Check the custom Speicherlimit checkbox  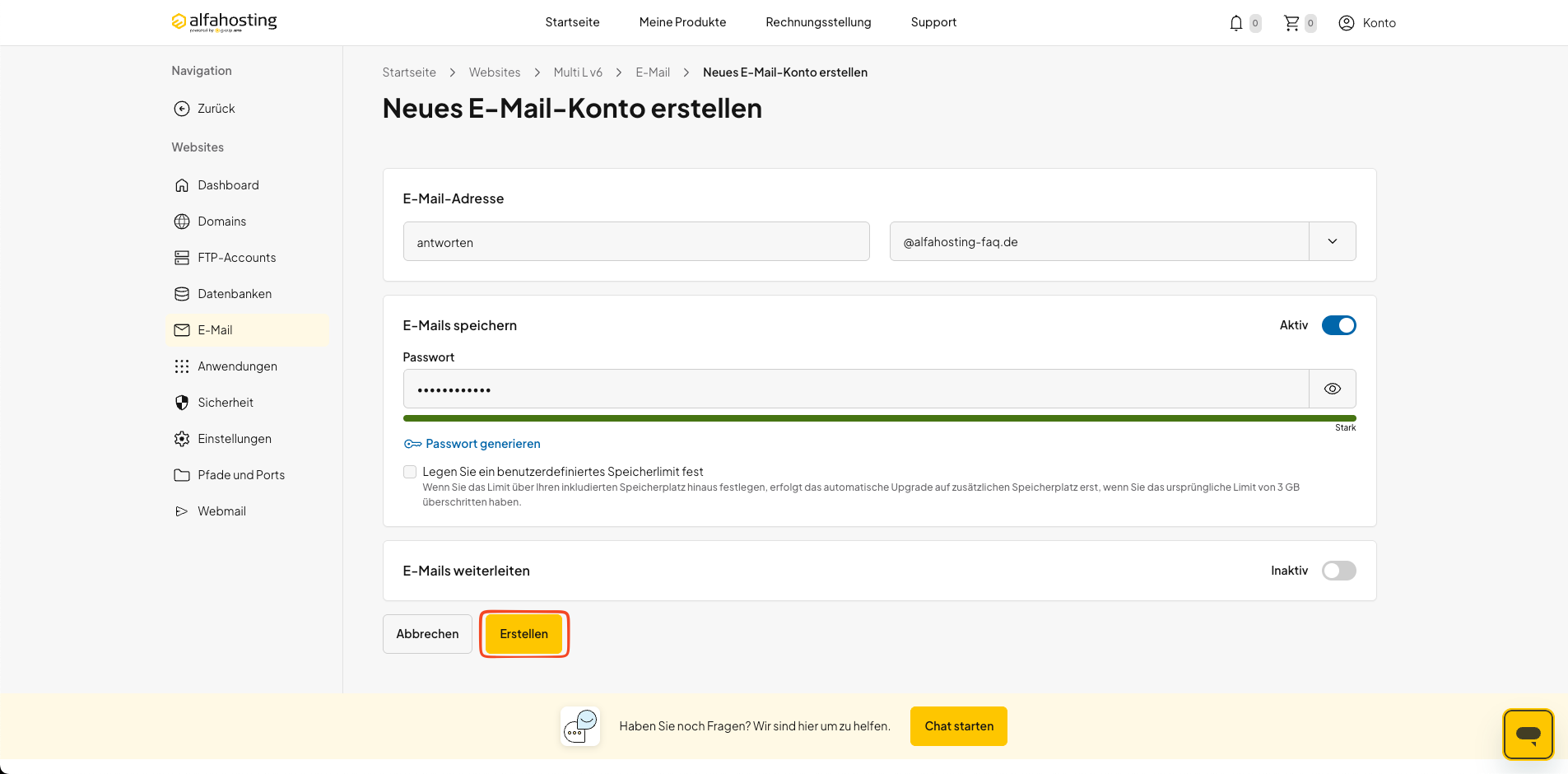410,472
